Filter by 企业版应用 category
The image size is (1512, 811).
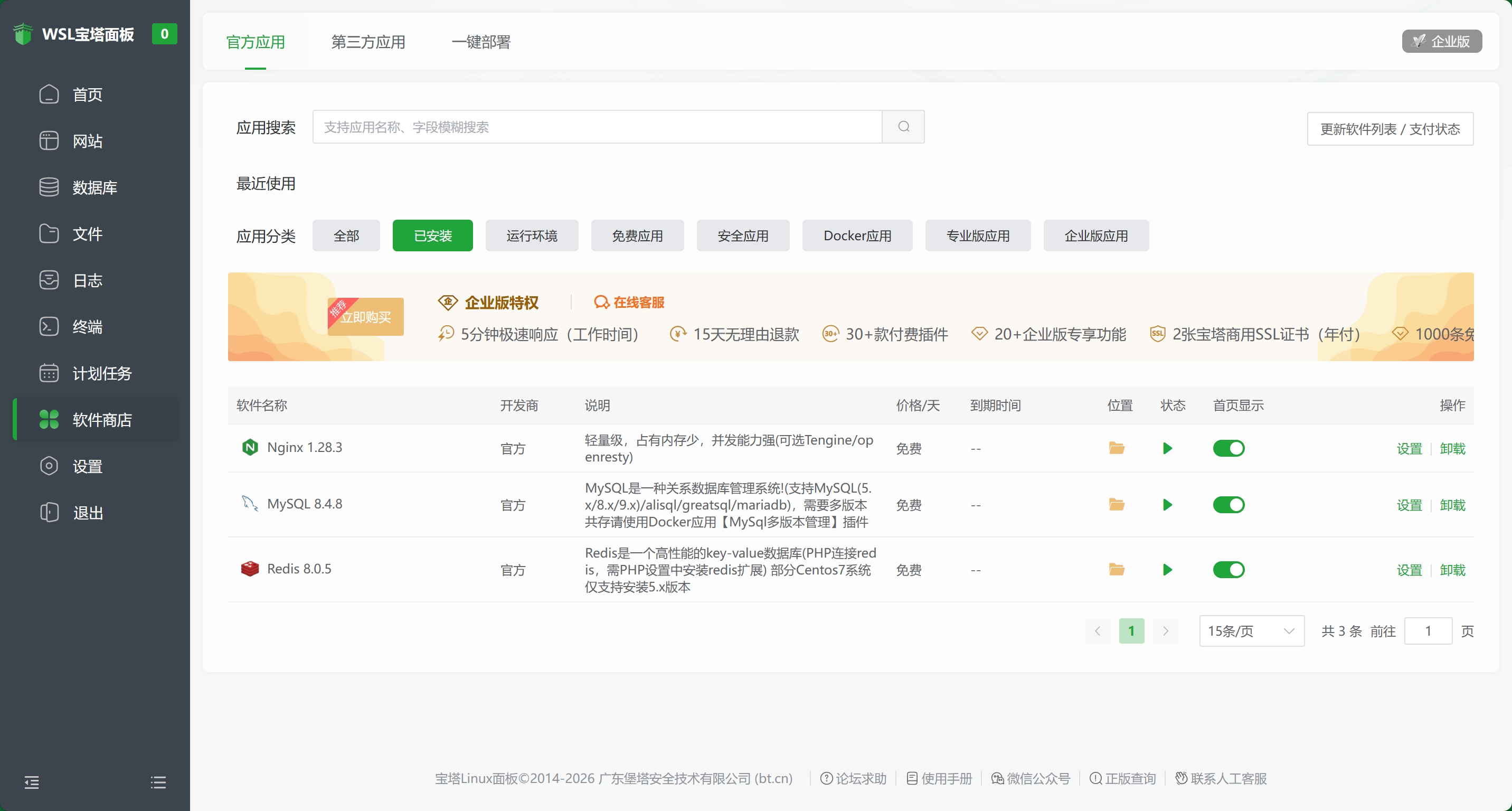point(1097,235)
